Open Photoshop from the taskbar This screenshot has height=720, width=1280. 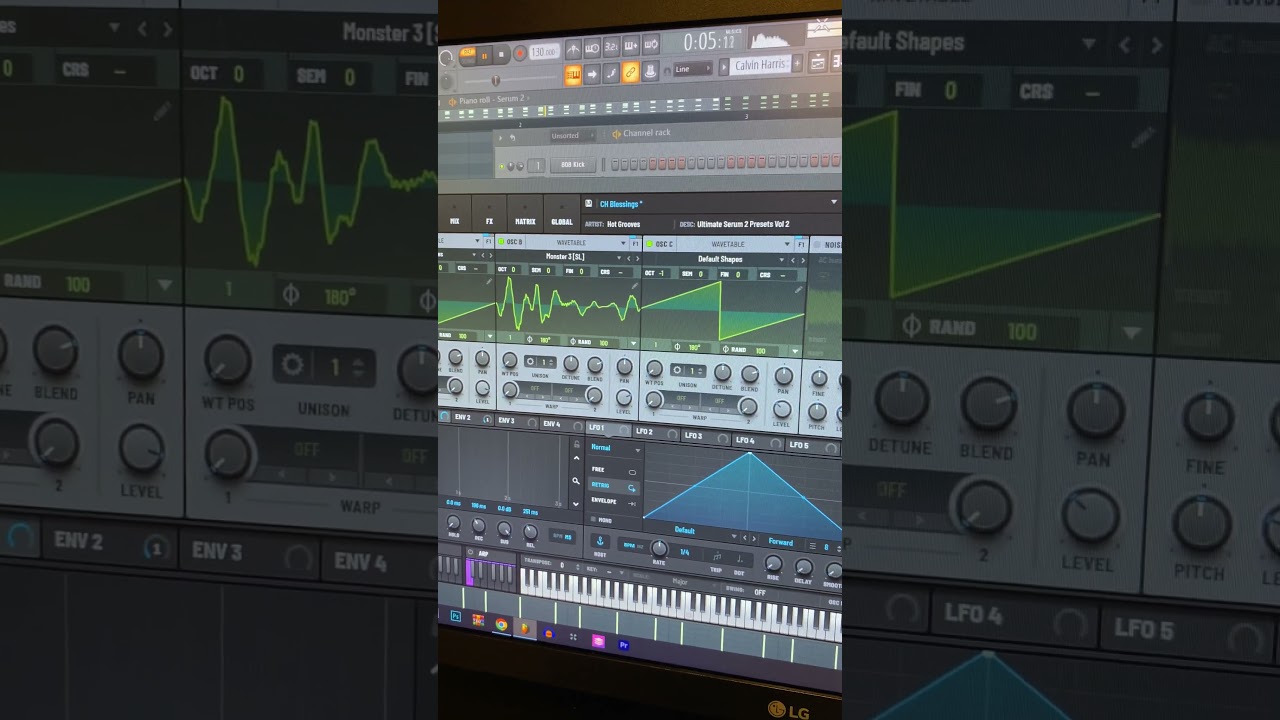455,616
